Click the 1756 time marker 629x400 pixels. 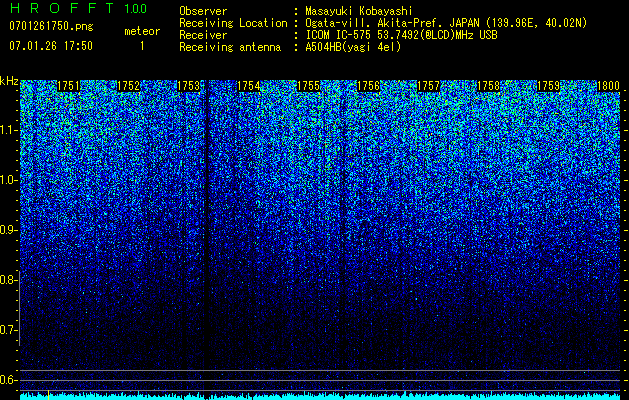coord(368,86)
